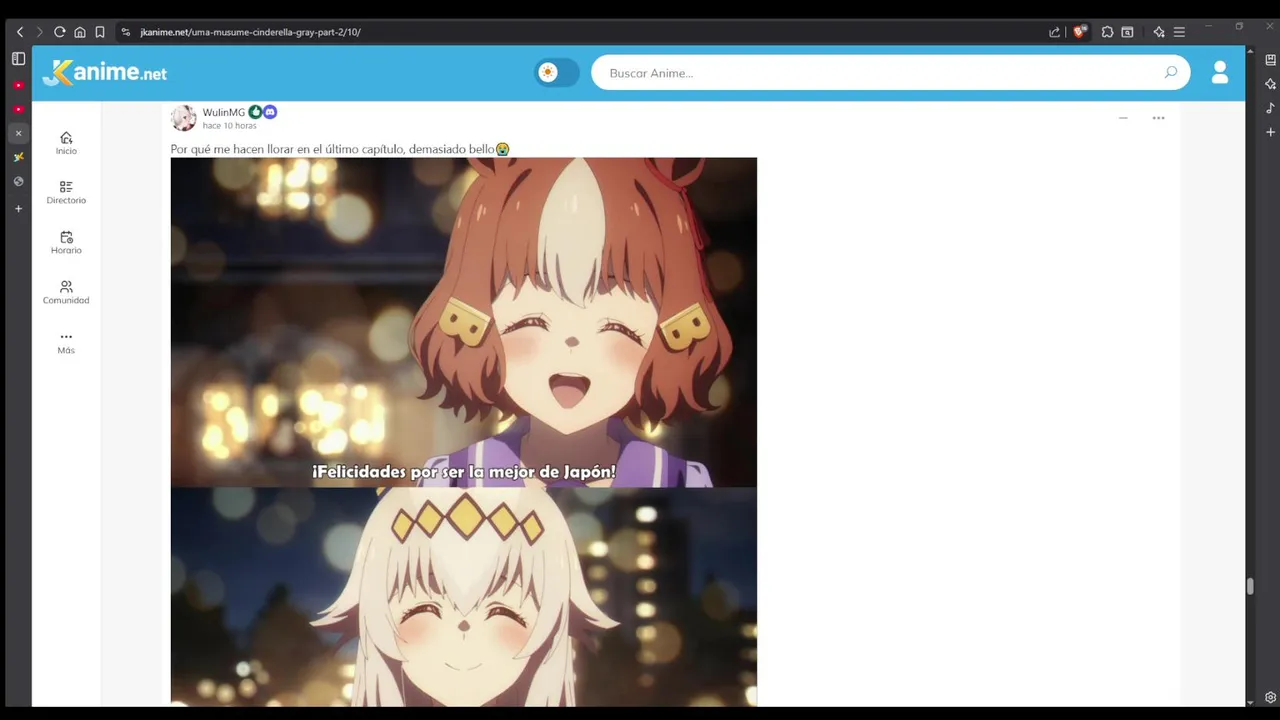Open sidebar settings gear icon
Viewport: 1280px width, 720px height.
(x=1270, y=697)
